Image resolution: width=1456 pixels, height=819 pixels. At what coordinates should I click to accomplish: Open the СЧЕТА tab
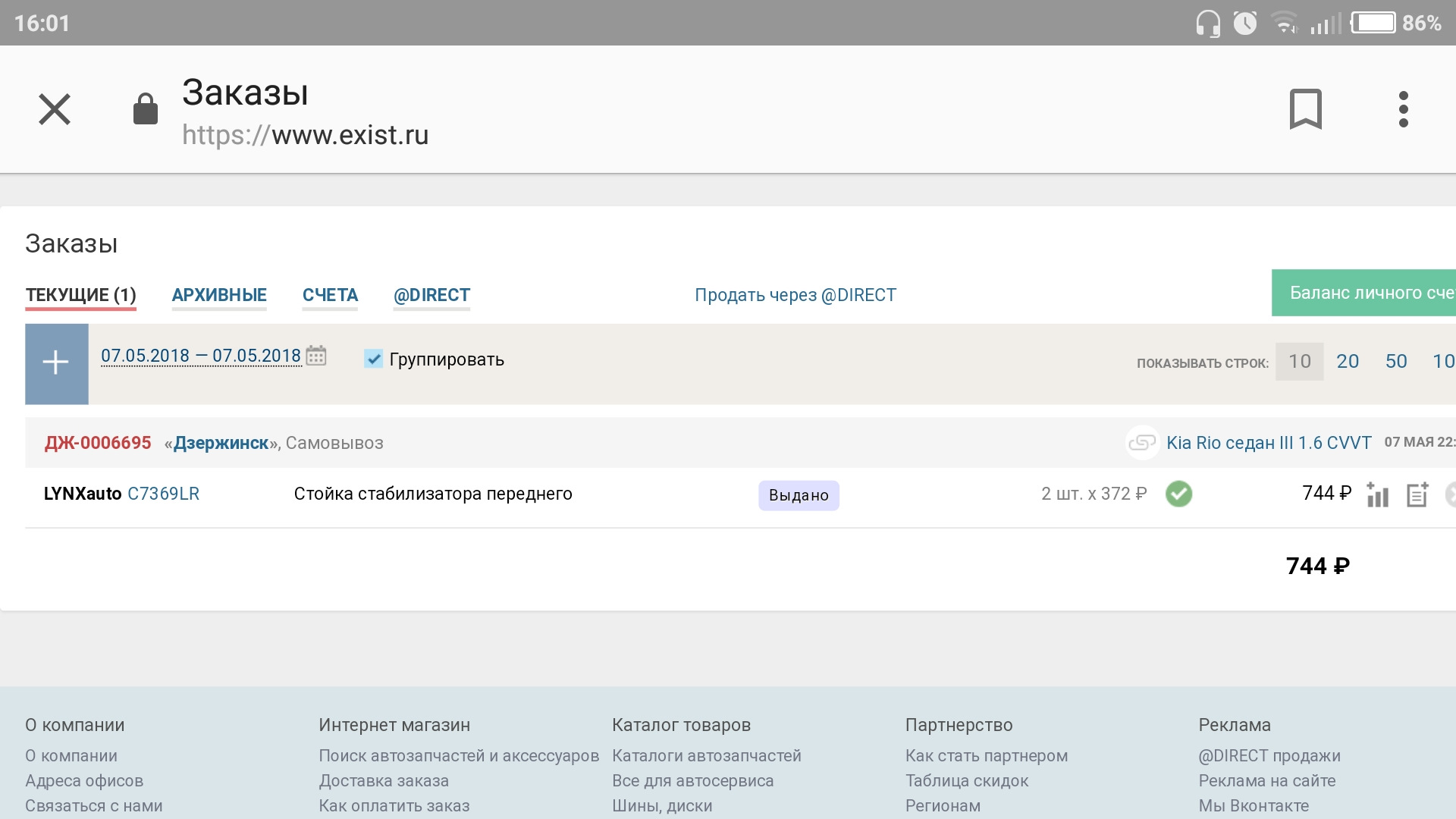click(x=330, y=295)
